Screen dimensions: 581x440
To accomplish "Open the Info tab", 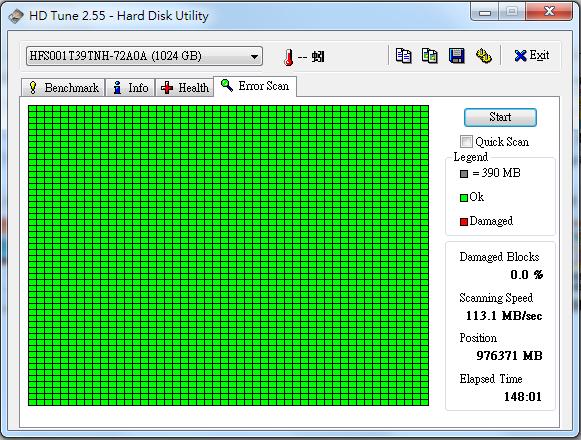I will 130,88.
